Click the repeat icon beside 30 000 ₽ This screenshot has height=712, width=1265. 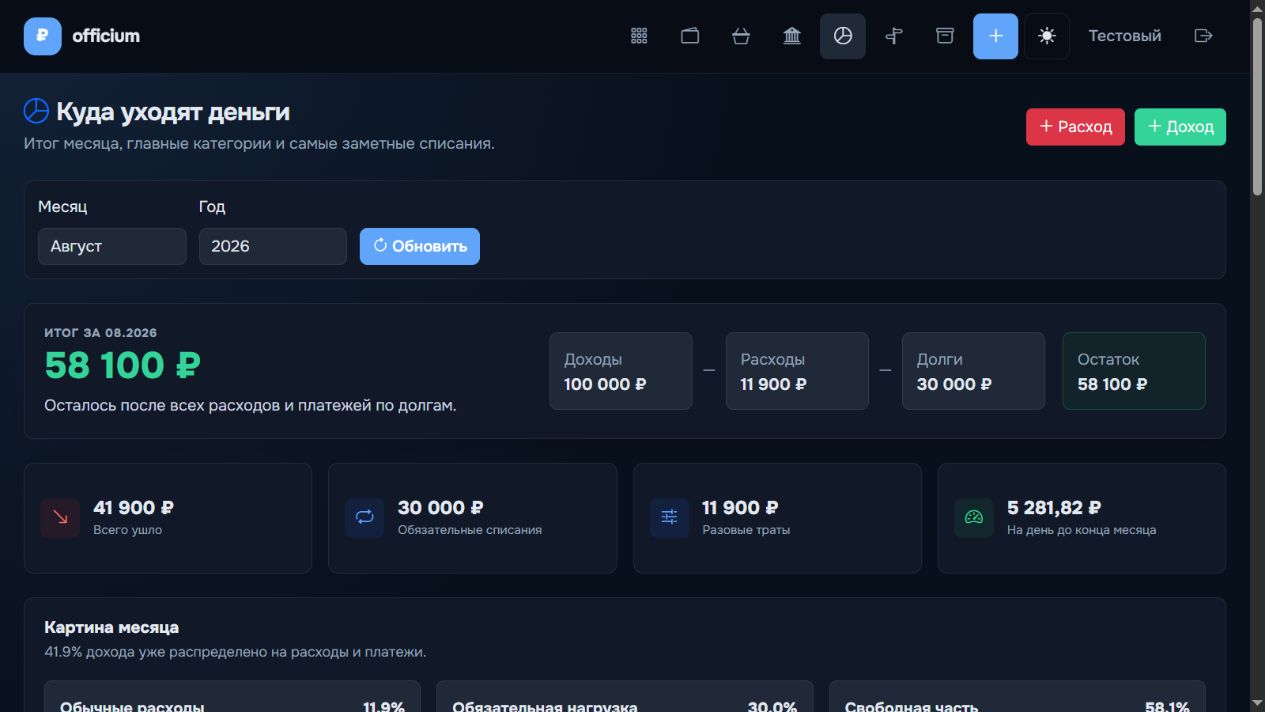click(364, 518)
